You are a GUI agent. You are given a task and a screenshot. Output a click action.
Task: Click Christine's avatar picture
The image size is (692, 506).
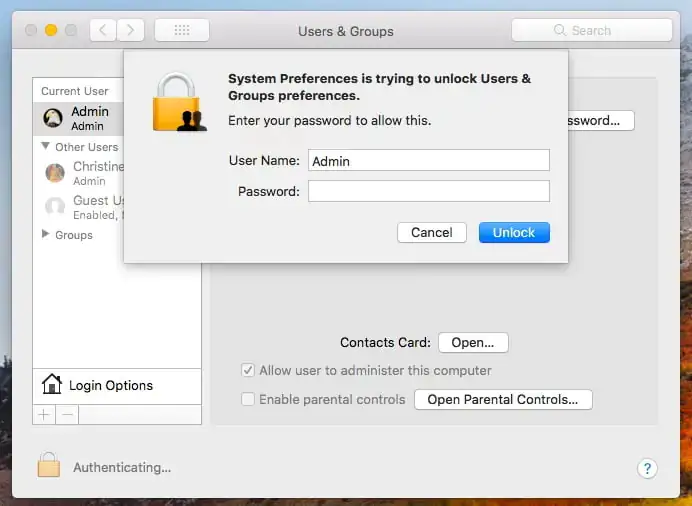[55, 172]
